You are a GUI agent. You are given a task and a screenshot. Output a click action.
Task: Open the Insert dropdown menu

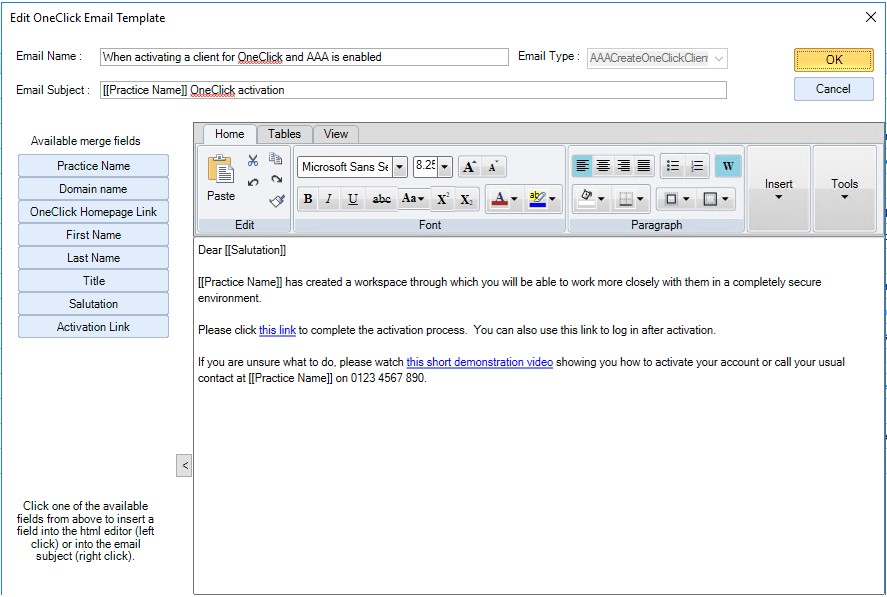[x=778, y=189]
